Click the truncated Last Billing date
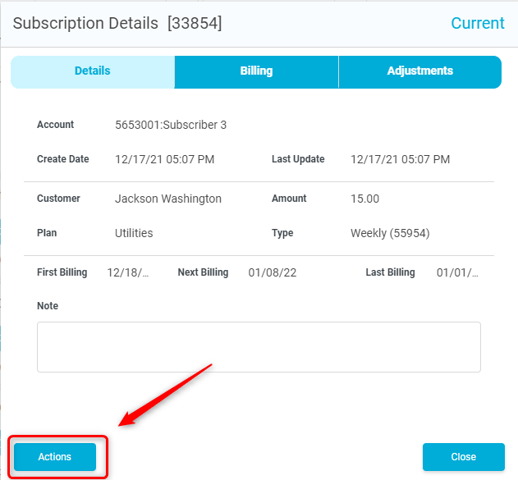Image resolution: width=518 pixels, height=480 pixels. (x=457, y=273)
